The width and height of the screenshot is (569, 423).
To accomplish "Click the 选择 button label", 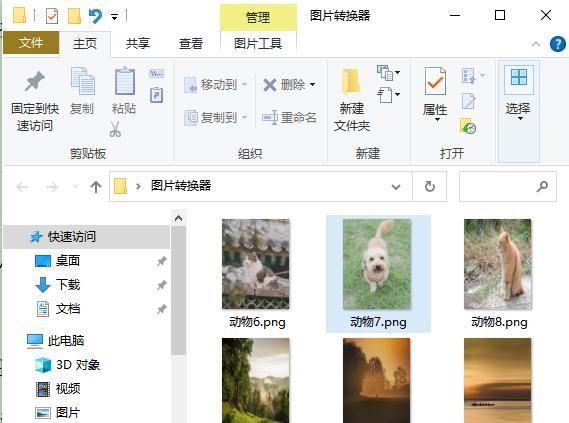I will [518, 108].
